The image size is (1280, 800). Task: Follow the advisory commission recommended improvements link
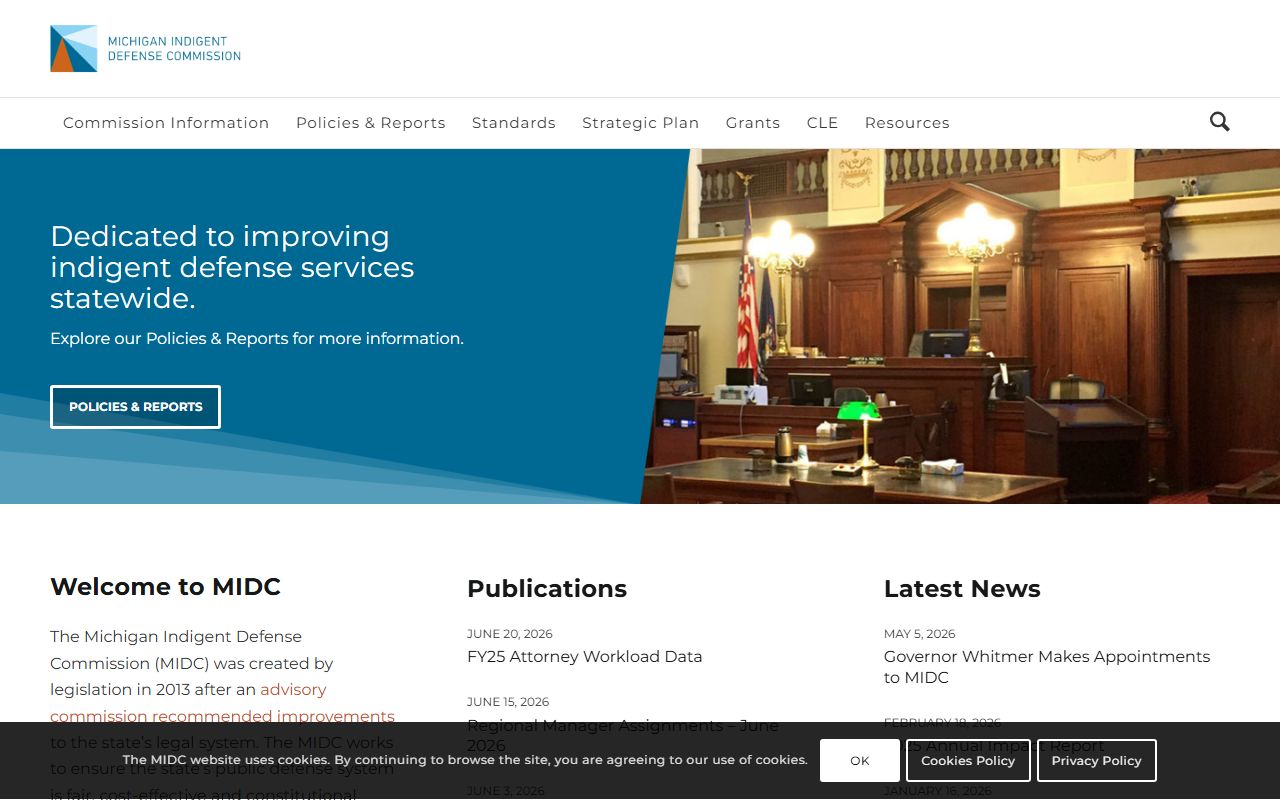tap(222, 703)
